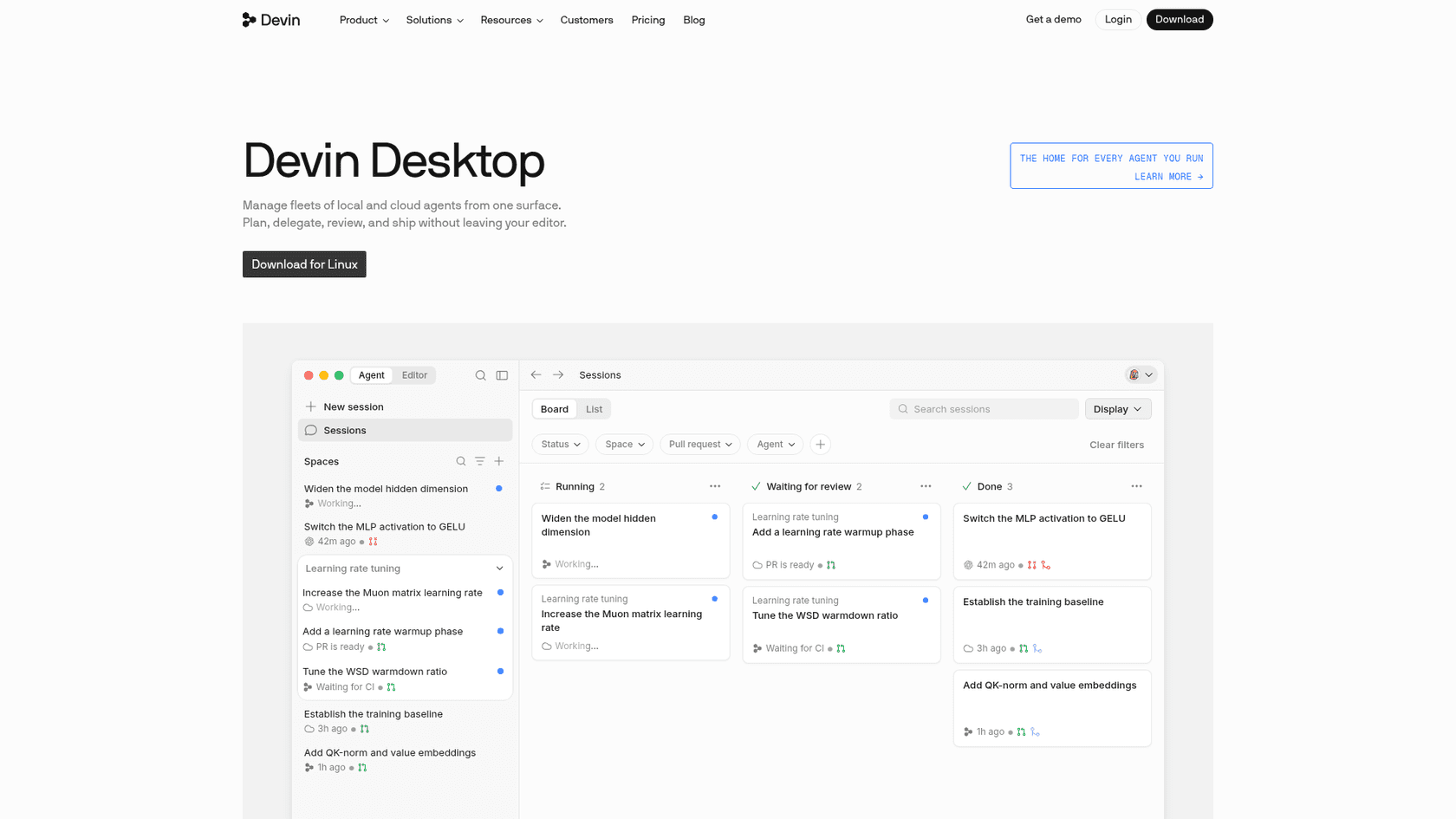This screenshot has height=819, width=1456.
Task: Go to the Pricing page
Action: point(648,20)
